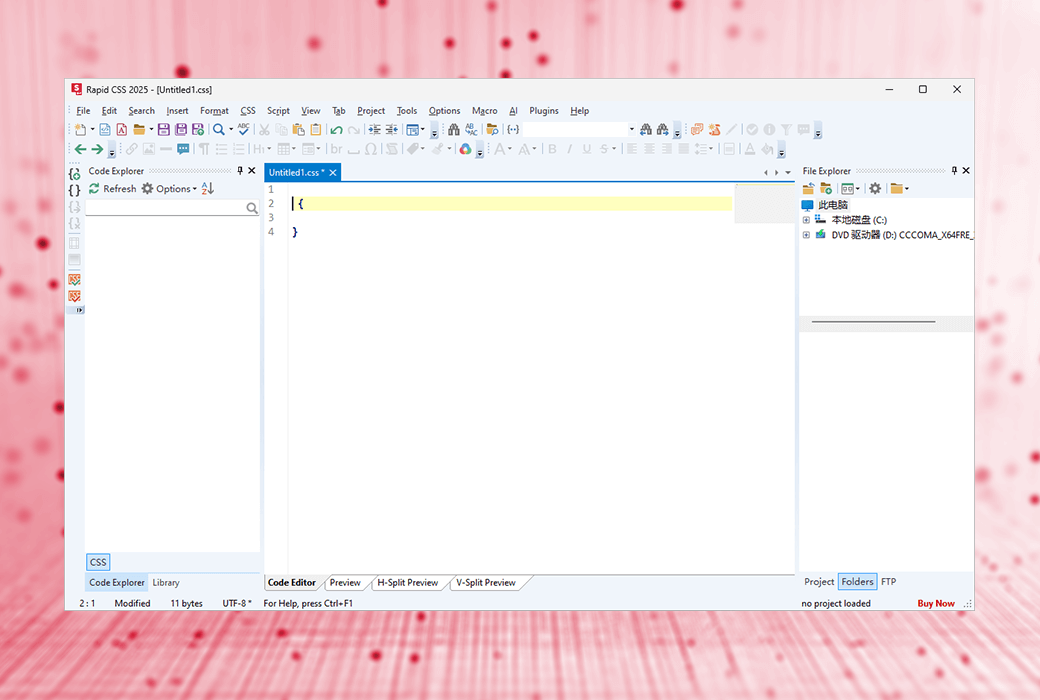Click the Undo green arrow icon
The height and width of the screenshot is (700, 1040).
pyautogui.click(x=336, y=129)
